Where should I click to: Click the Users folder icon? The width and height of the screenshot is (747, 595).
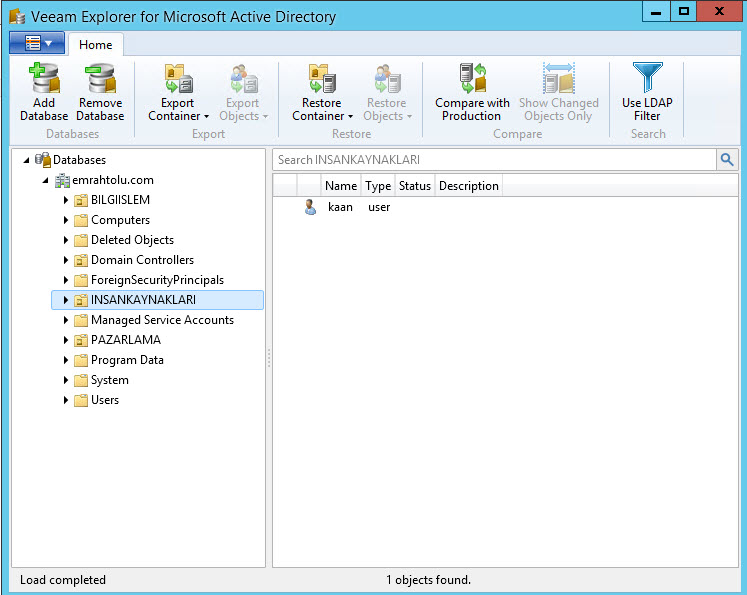click(81, 400)
